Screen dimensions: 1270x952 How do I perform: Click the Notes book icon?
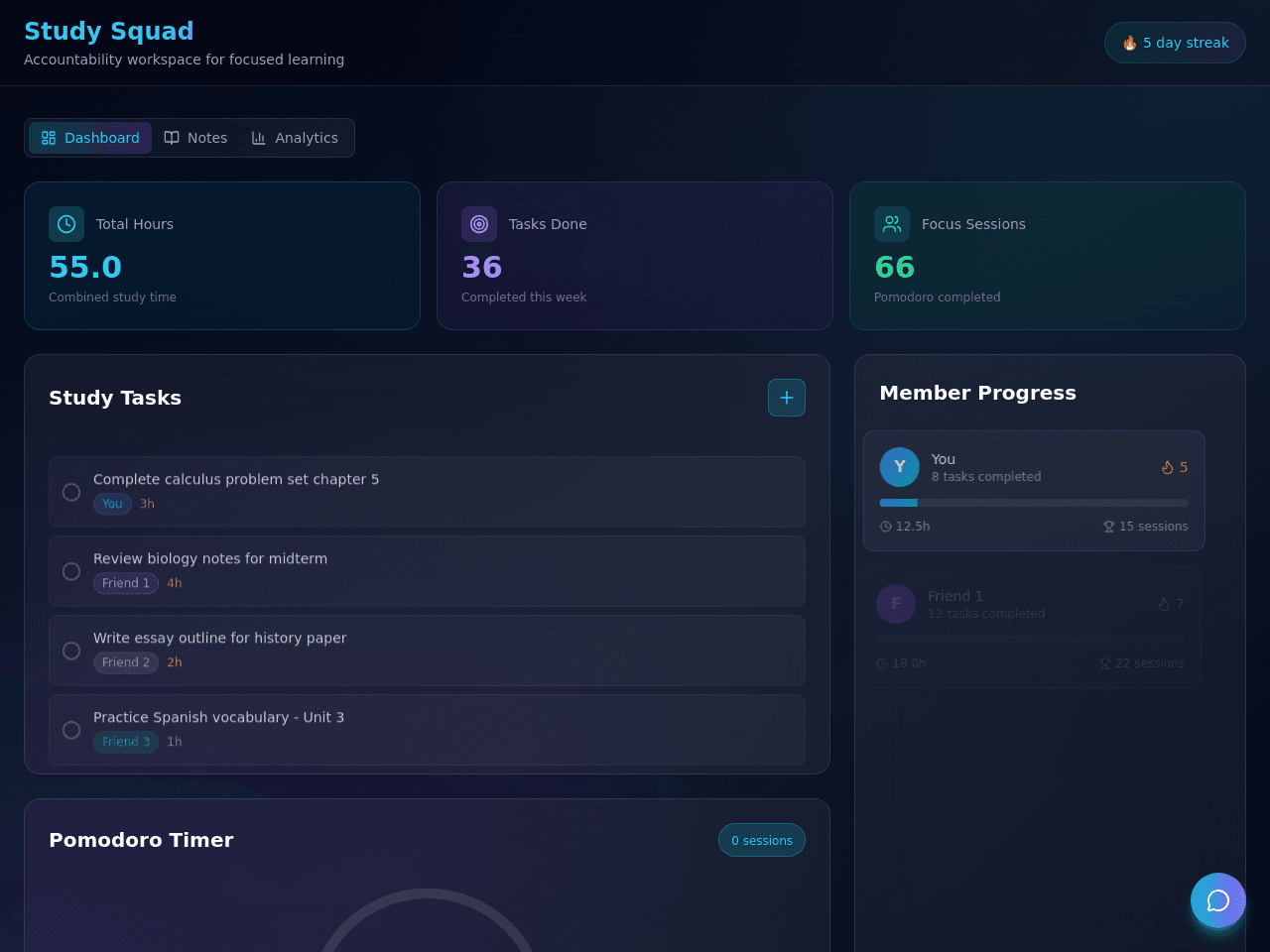pyautogui.click(x=172, y=138)
